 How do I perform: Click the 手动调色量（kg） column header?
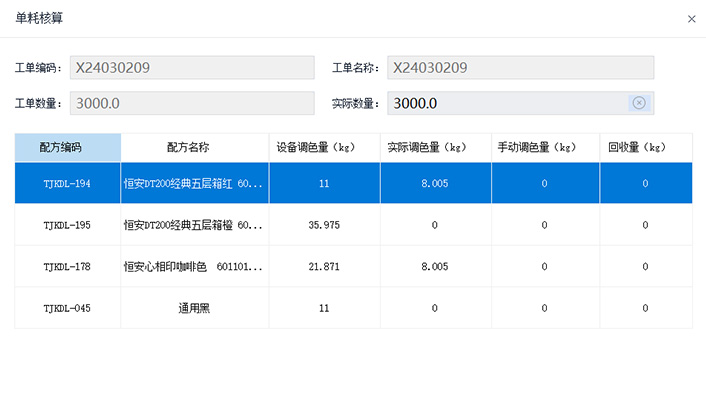coord(545,148)
